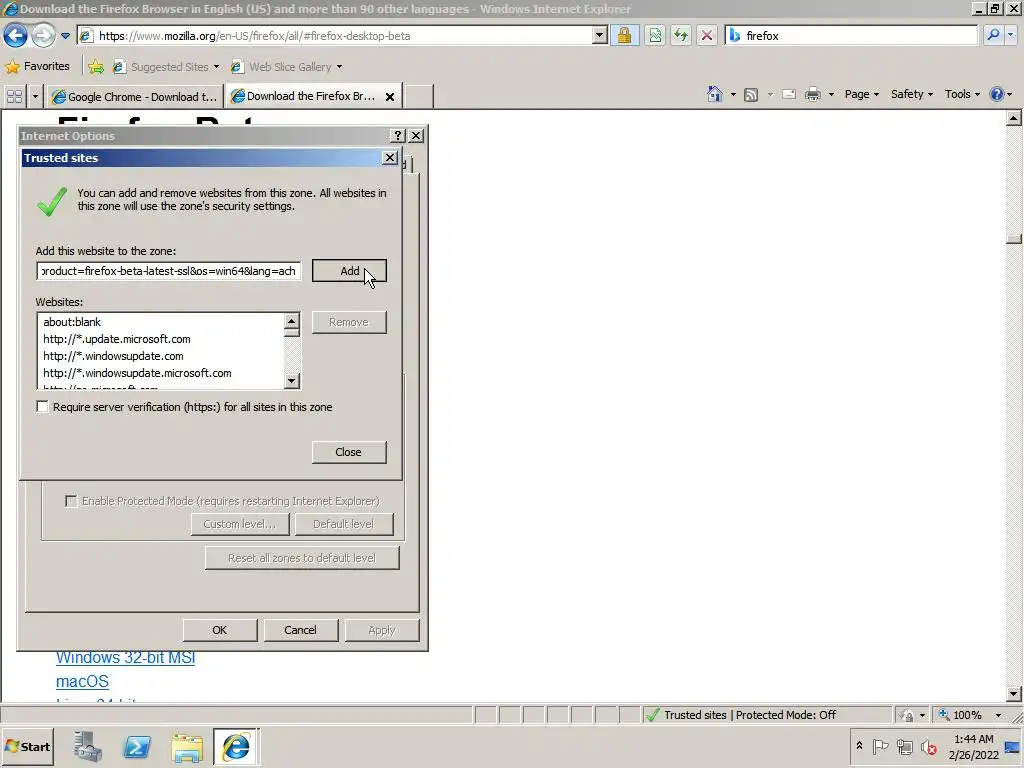The width and height of the screenshot is (1024, 768).
Task: Select about:blank in Websites list
Action: tap(72, 322)
